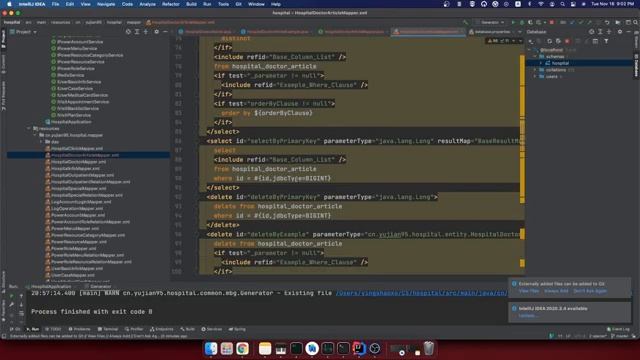The width and height of the screenshot is (640, 360).
Task: Click Don't Ask Again link in notification
Action: (x=590, y=291)
